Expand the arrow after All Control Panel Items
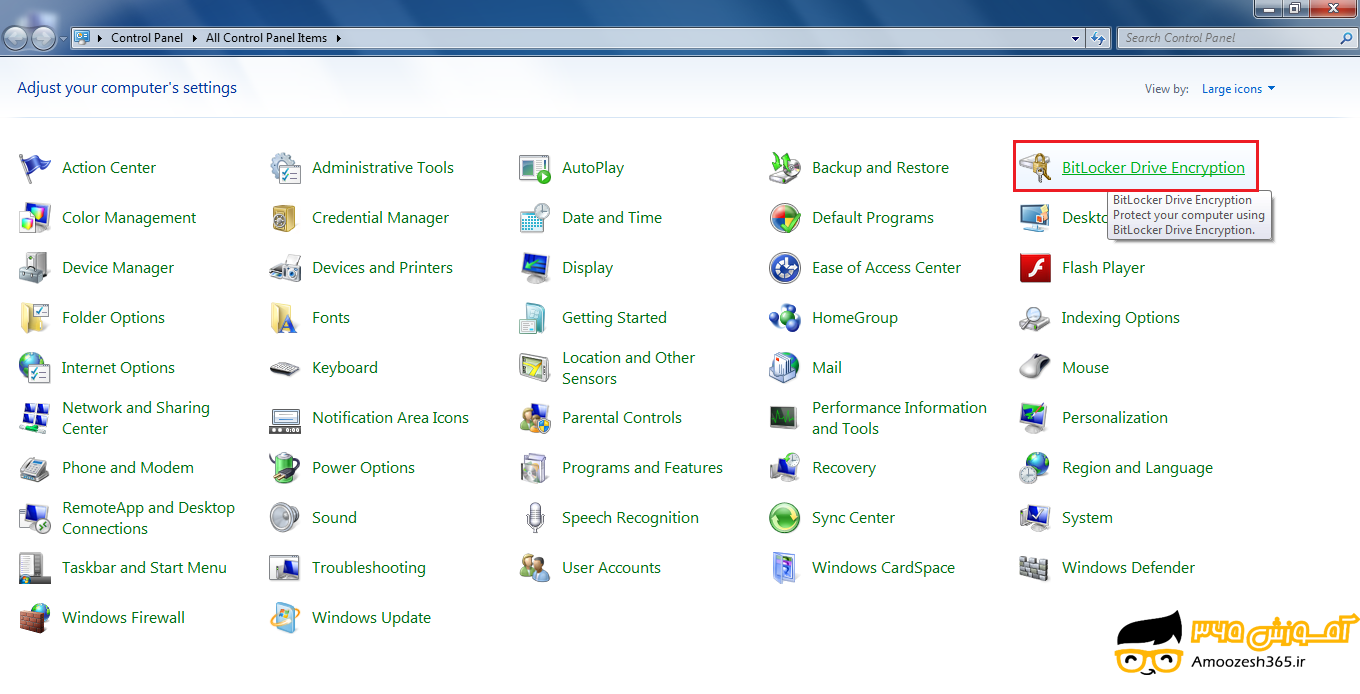 (338, 38)
